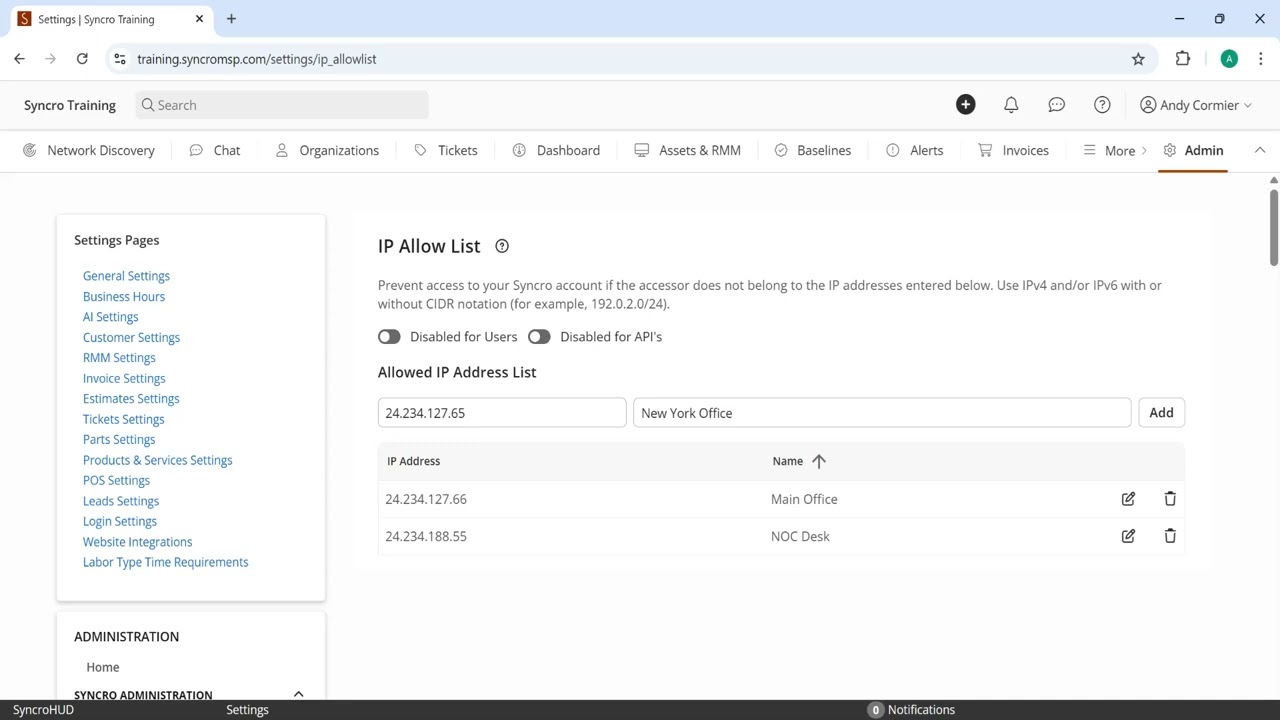Open AI Settings link

[x=111, y=317]
